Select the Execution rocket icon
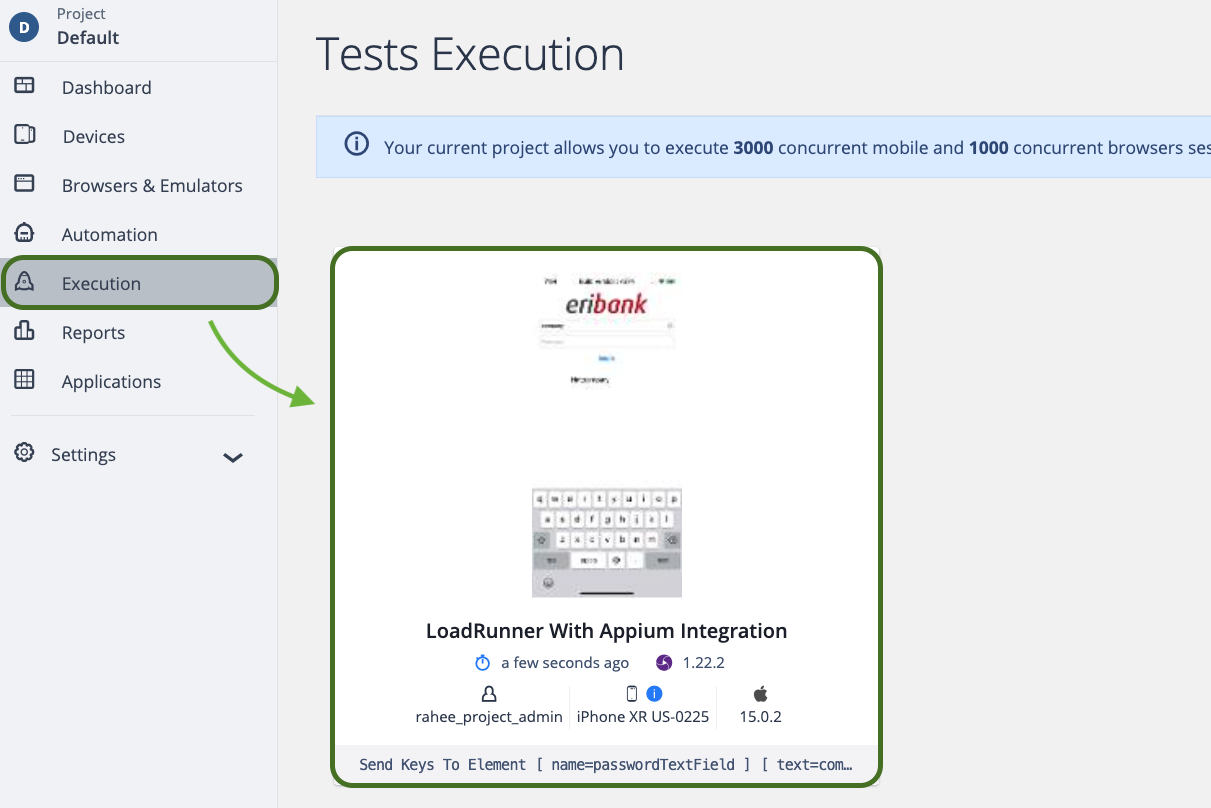 (25, 283)
